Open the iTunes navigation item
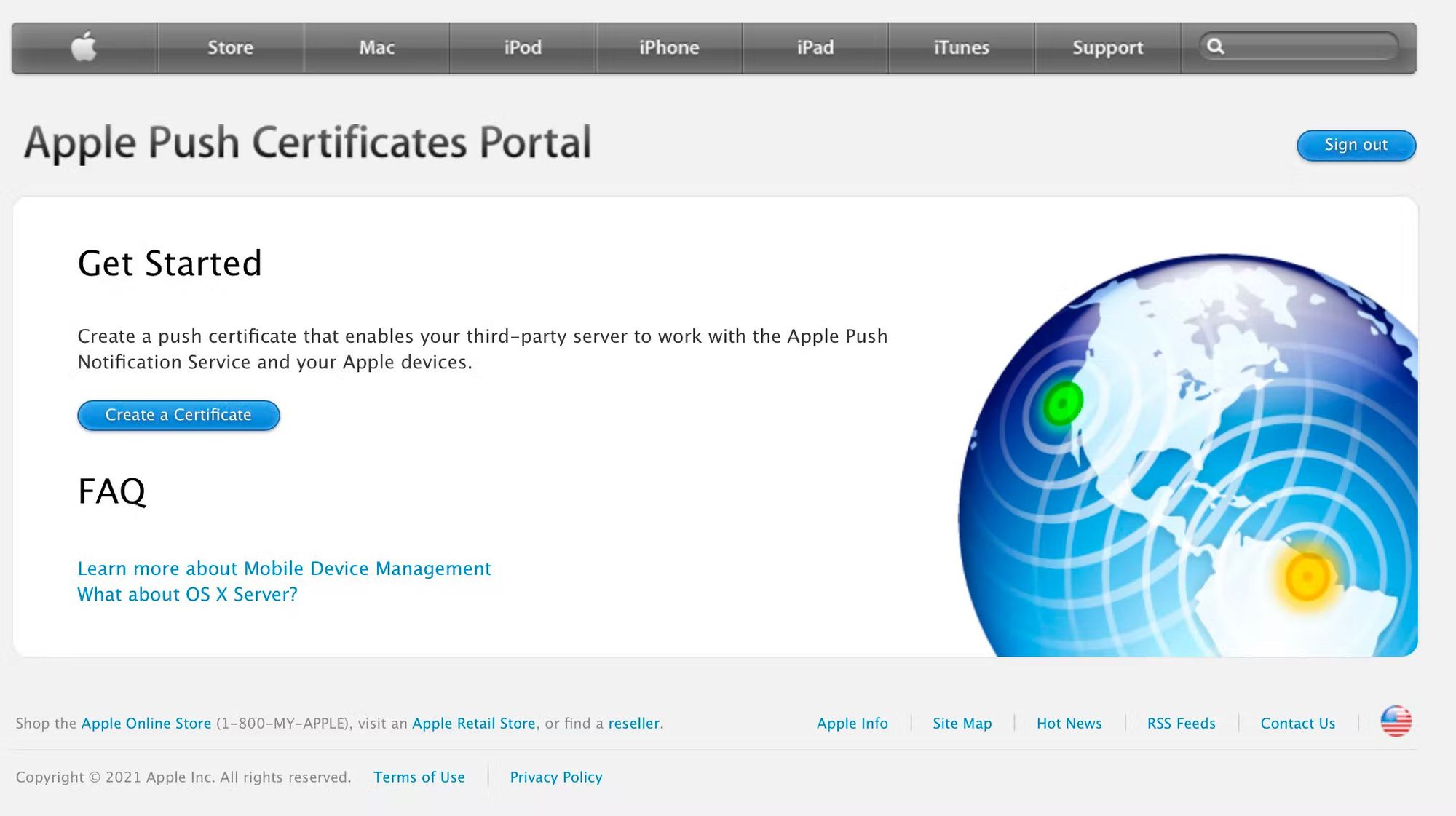Screen dimensions: 1456x816 [962, 47]
